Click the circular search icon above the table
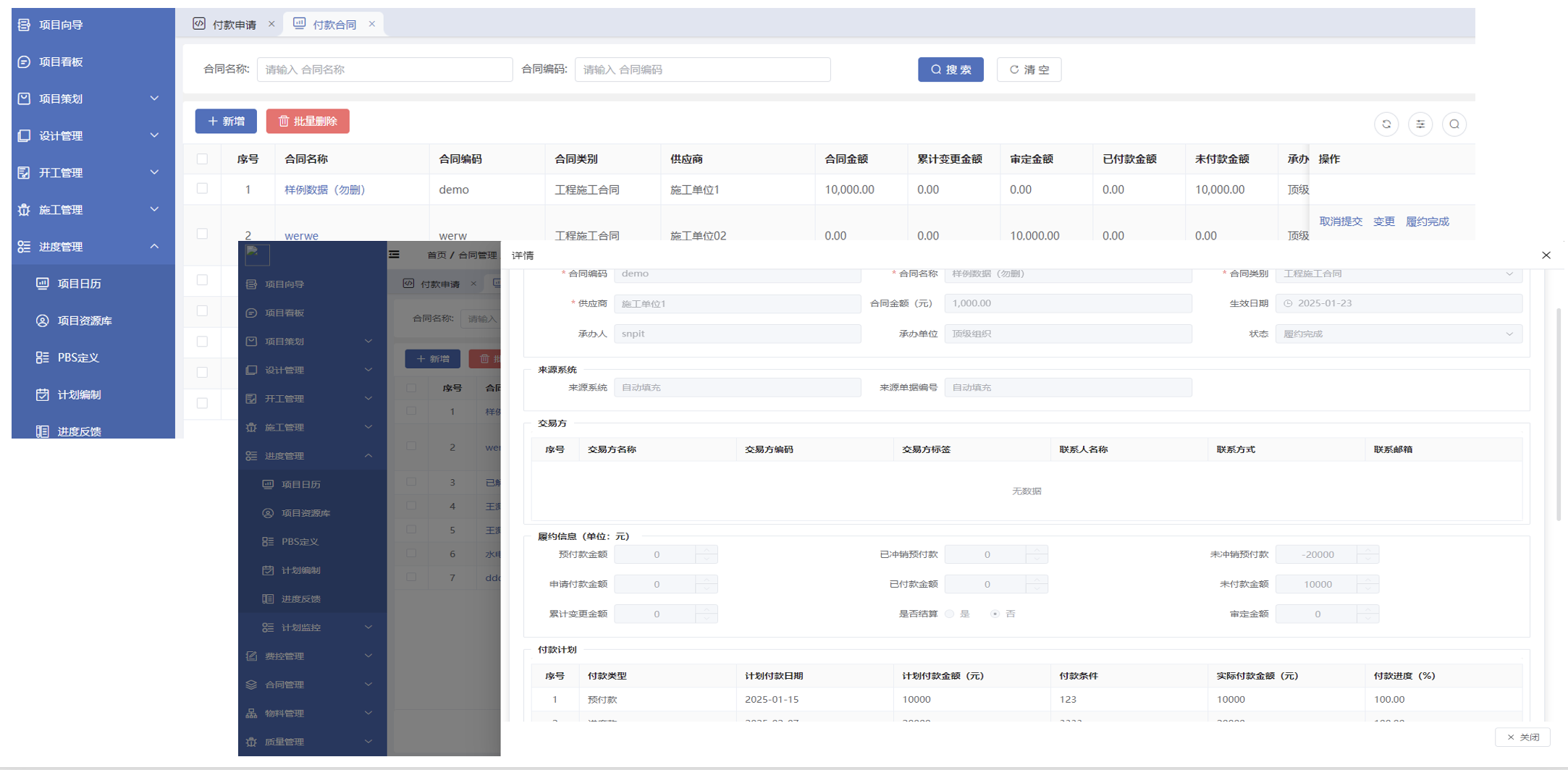 [1454, 124]
